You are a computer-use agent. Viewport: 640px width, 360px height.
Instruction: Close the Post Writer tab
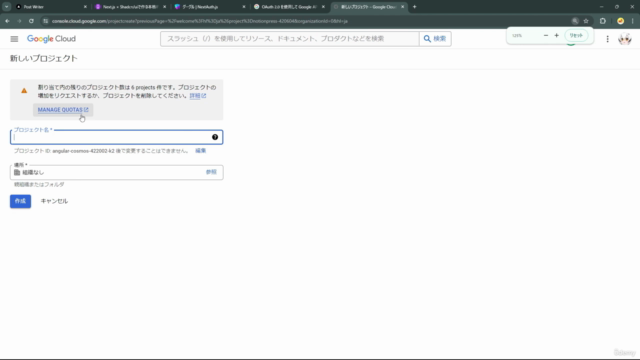tap(85, 7)
